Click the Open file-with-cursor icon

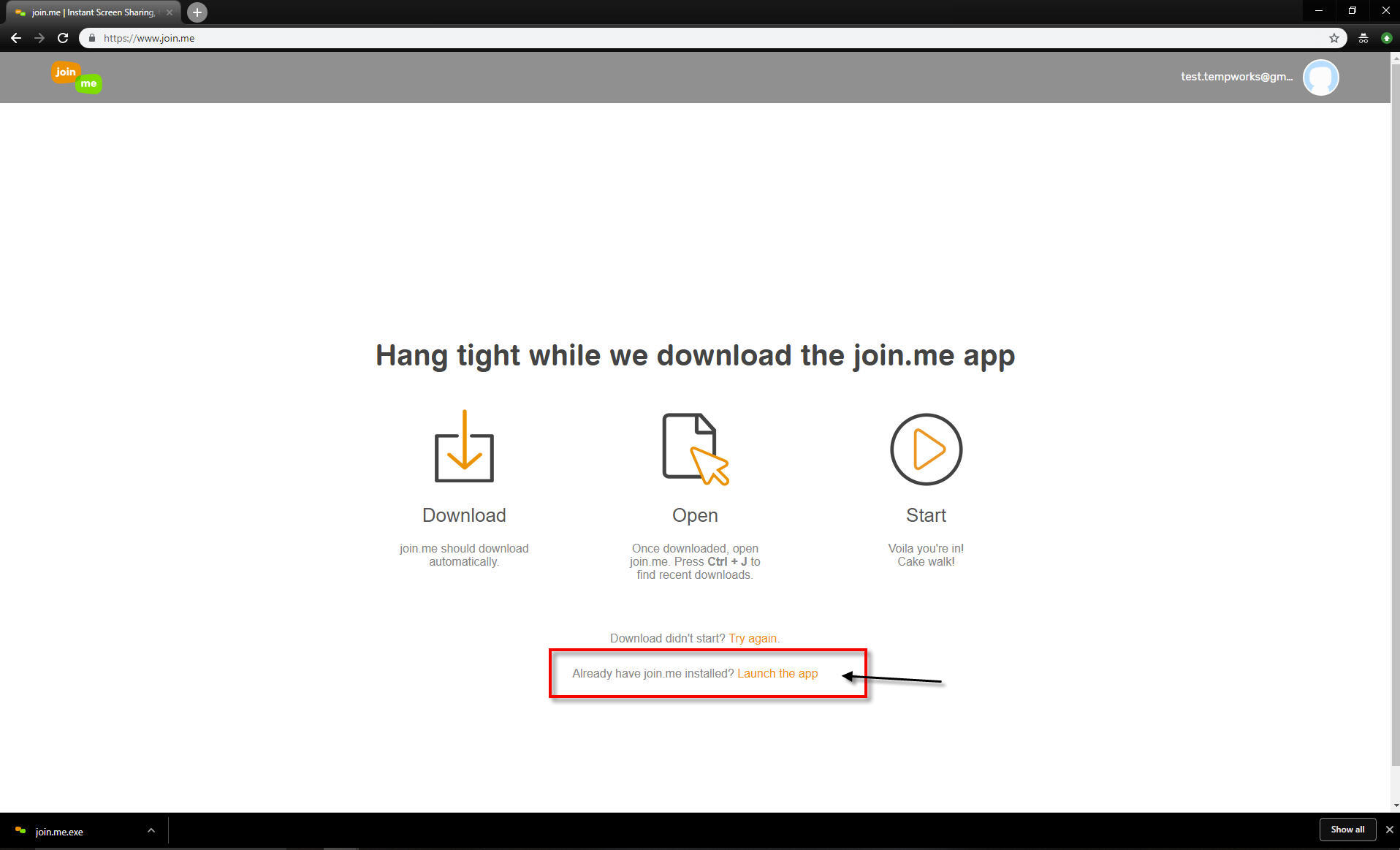point(695,448)
